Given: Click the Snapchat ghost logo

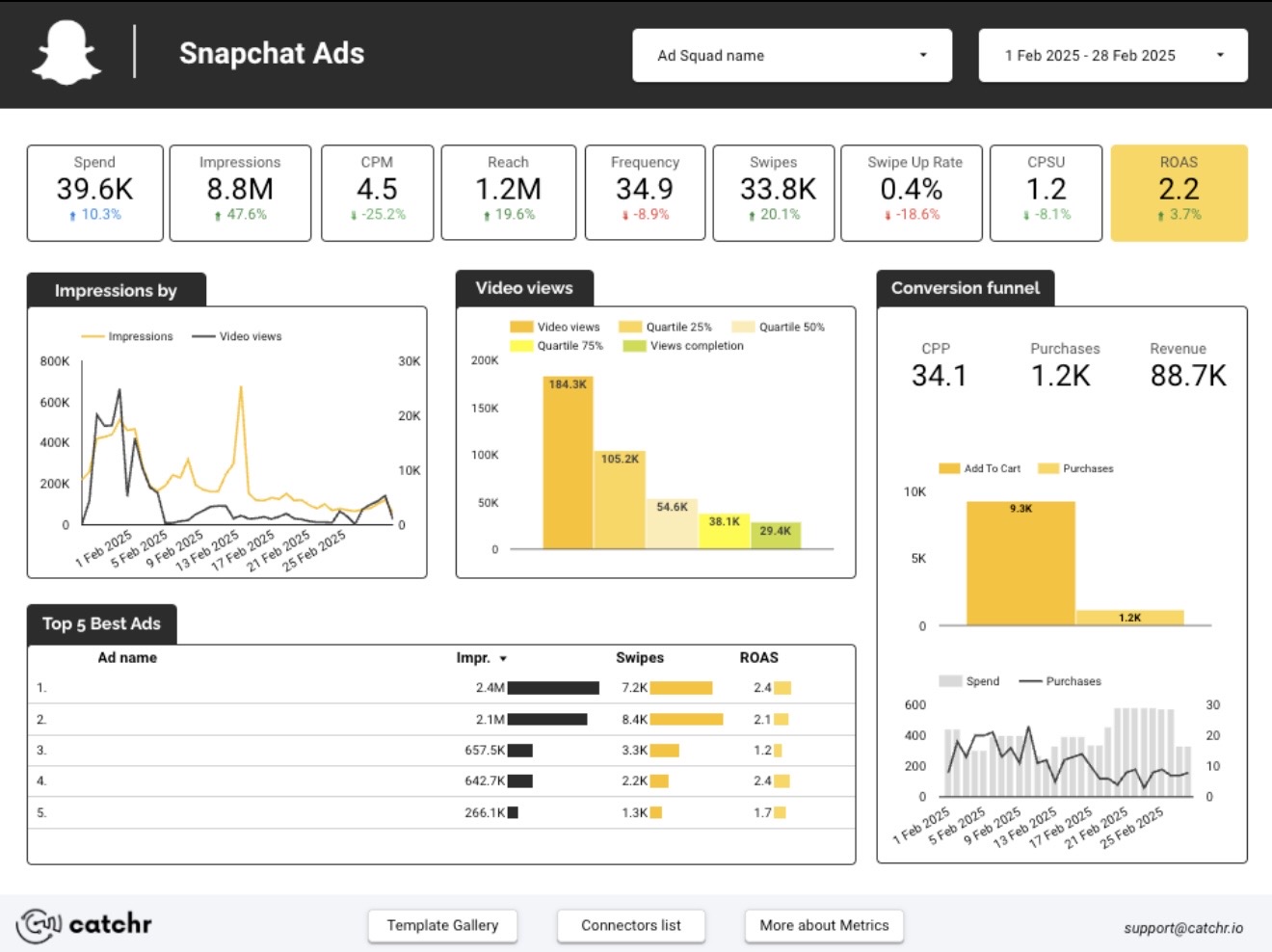Looking at the screenshot, I should [66, 53].
